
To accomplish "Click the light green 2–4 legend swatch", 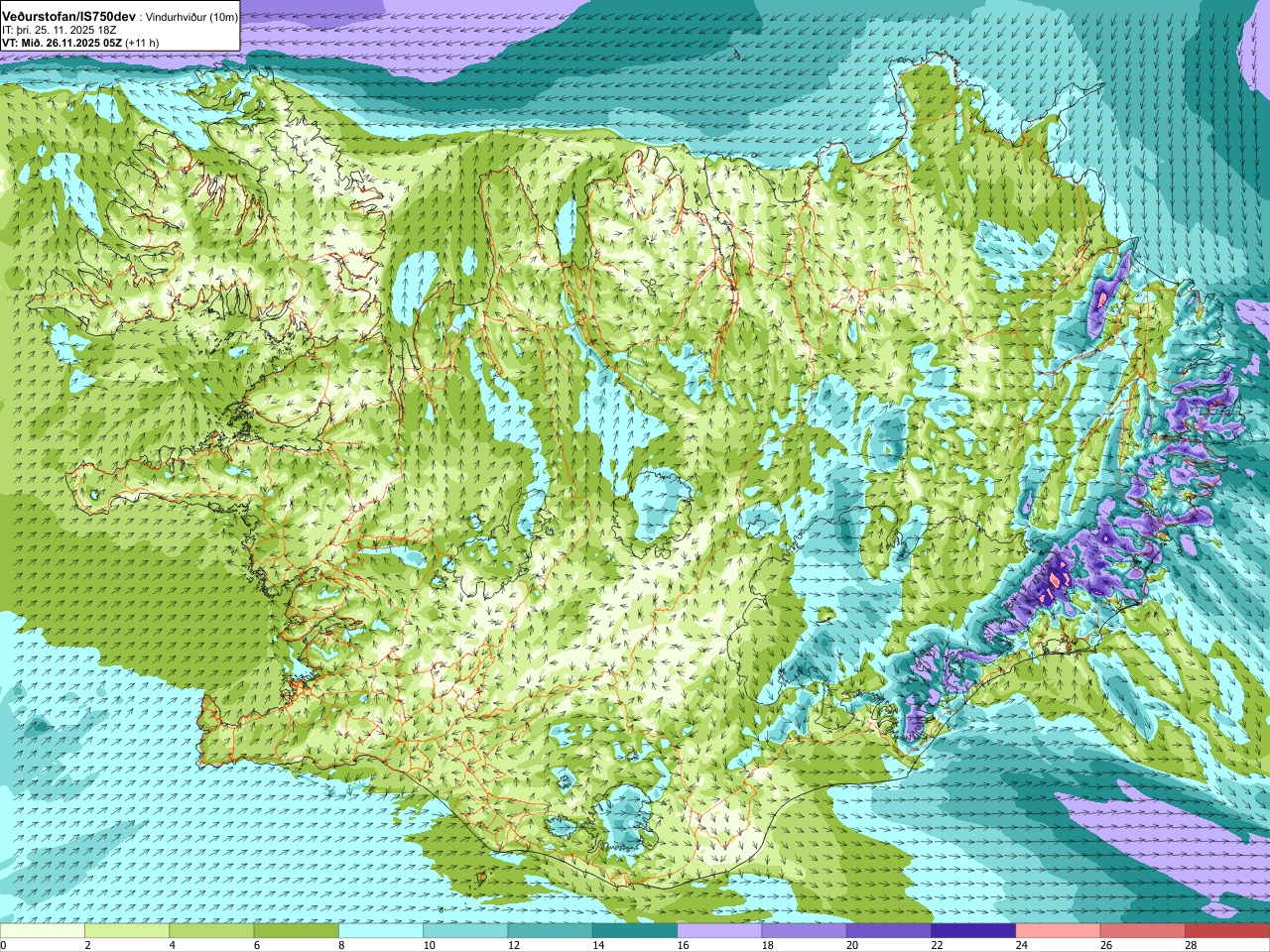I will point(127,931).
